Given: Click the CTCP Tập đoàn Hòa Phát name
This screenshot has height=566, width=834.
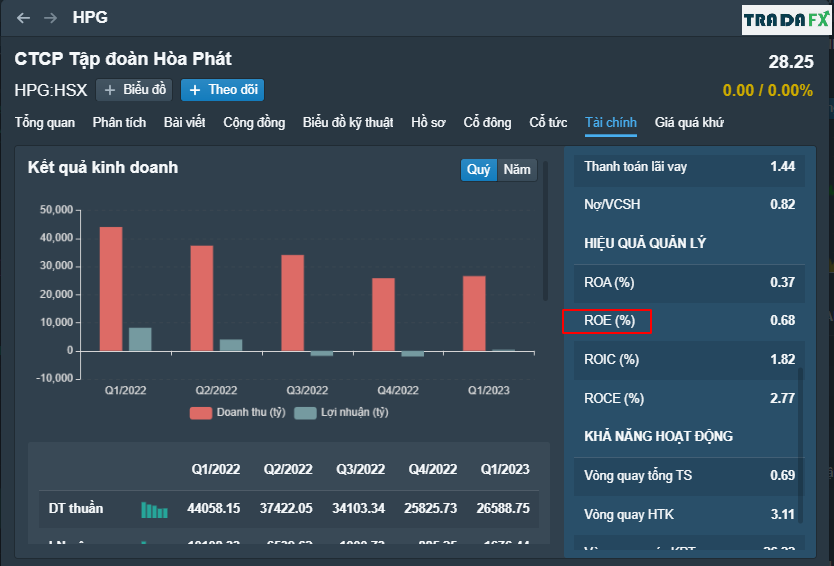Looking at the screenshot, I should 123,59.
